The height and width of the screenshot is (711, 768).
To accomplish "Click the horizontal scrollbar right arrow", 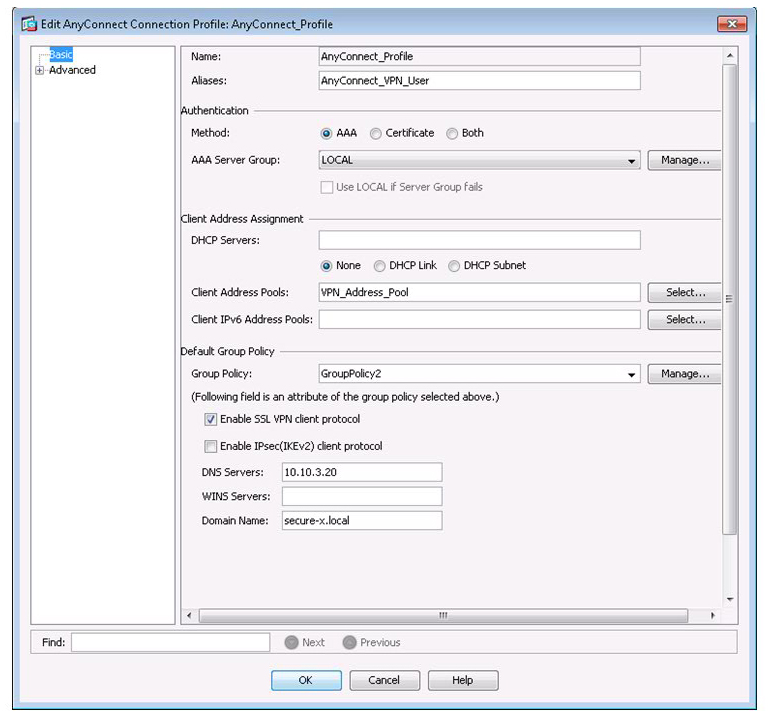I will click(x=713, y=616).
